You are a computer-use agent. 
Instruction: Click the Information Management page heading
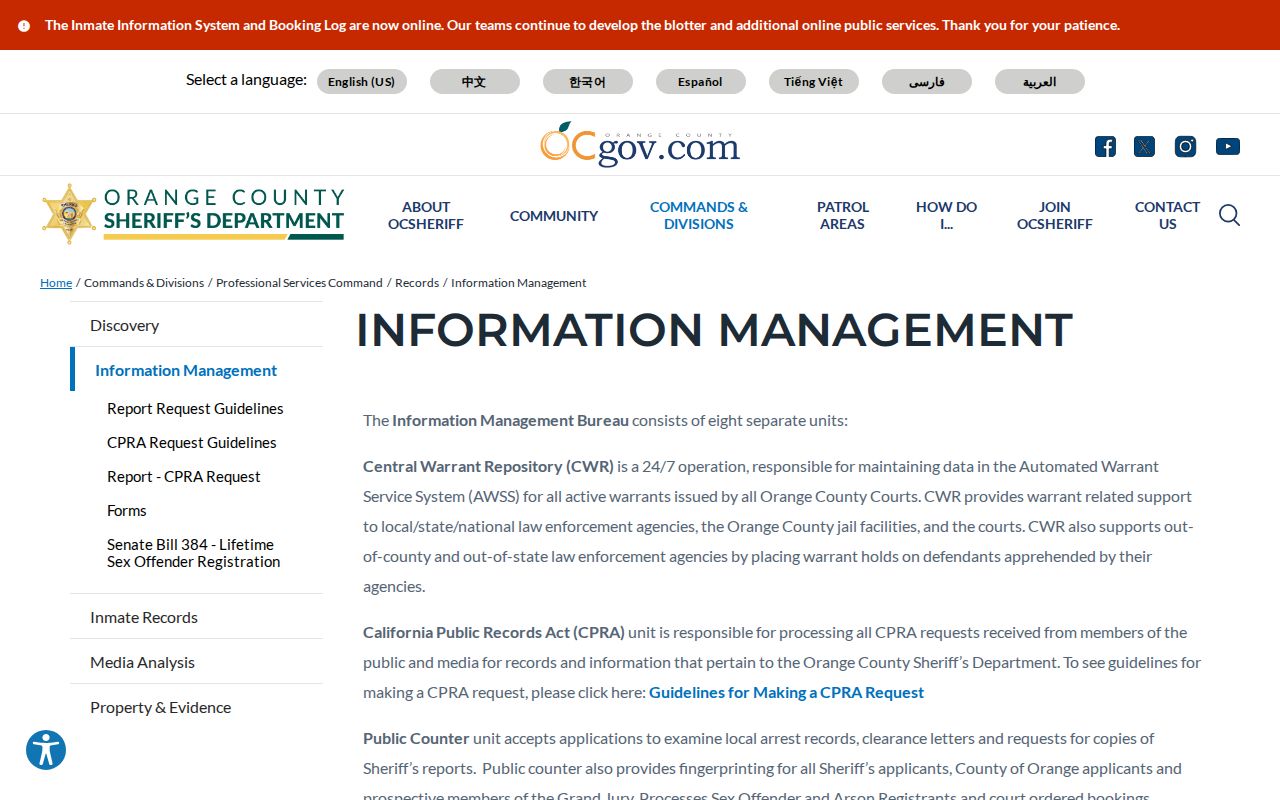[714, 330]
